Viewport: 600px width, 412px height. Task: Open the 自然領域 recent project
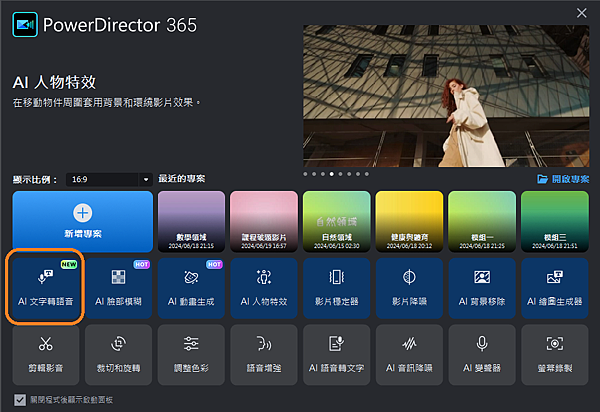(336, 221)
